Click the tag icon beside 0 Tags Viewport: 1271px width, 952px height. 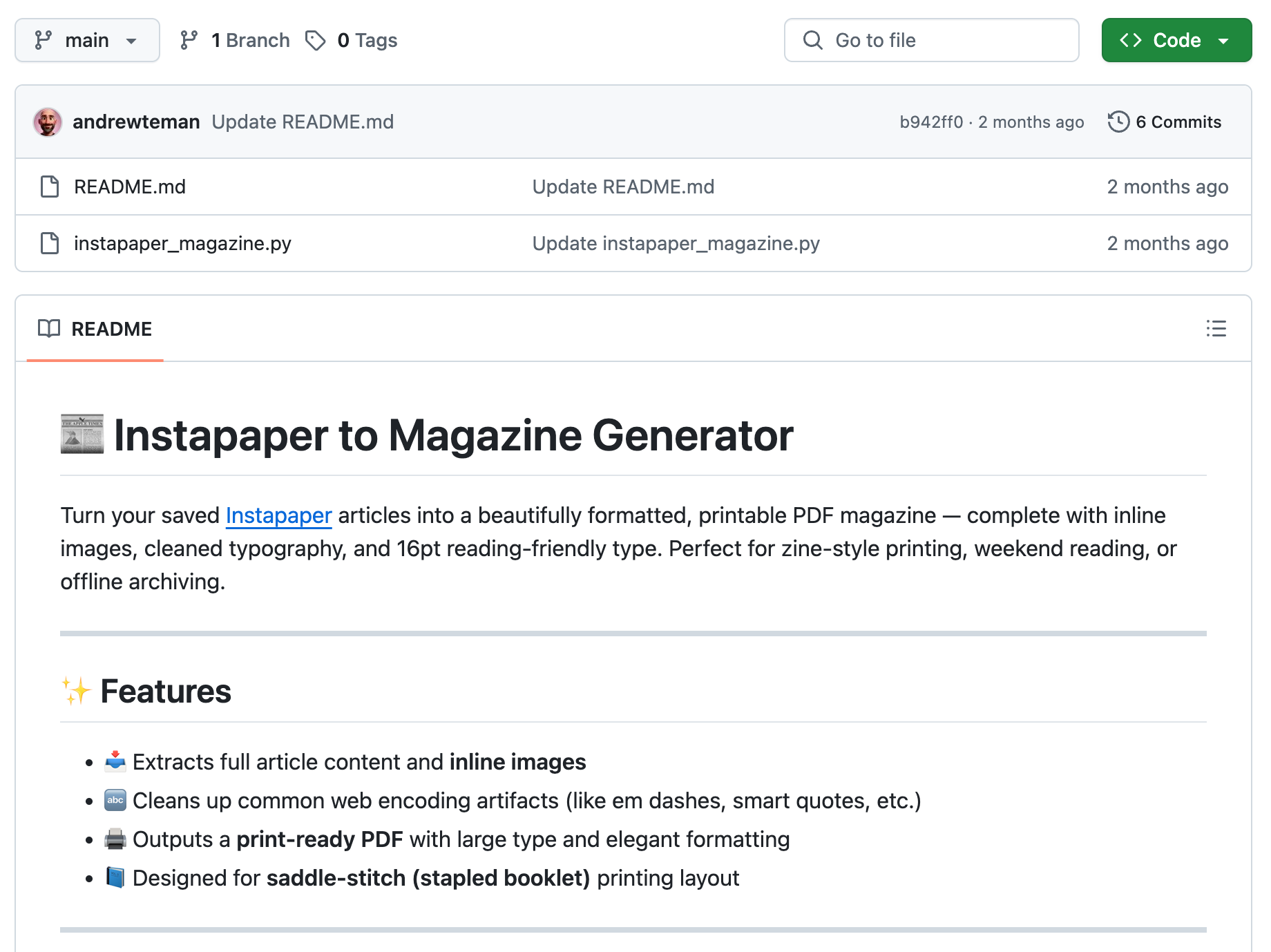[x=316, y=40]
